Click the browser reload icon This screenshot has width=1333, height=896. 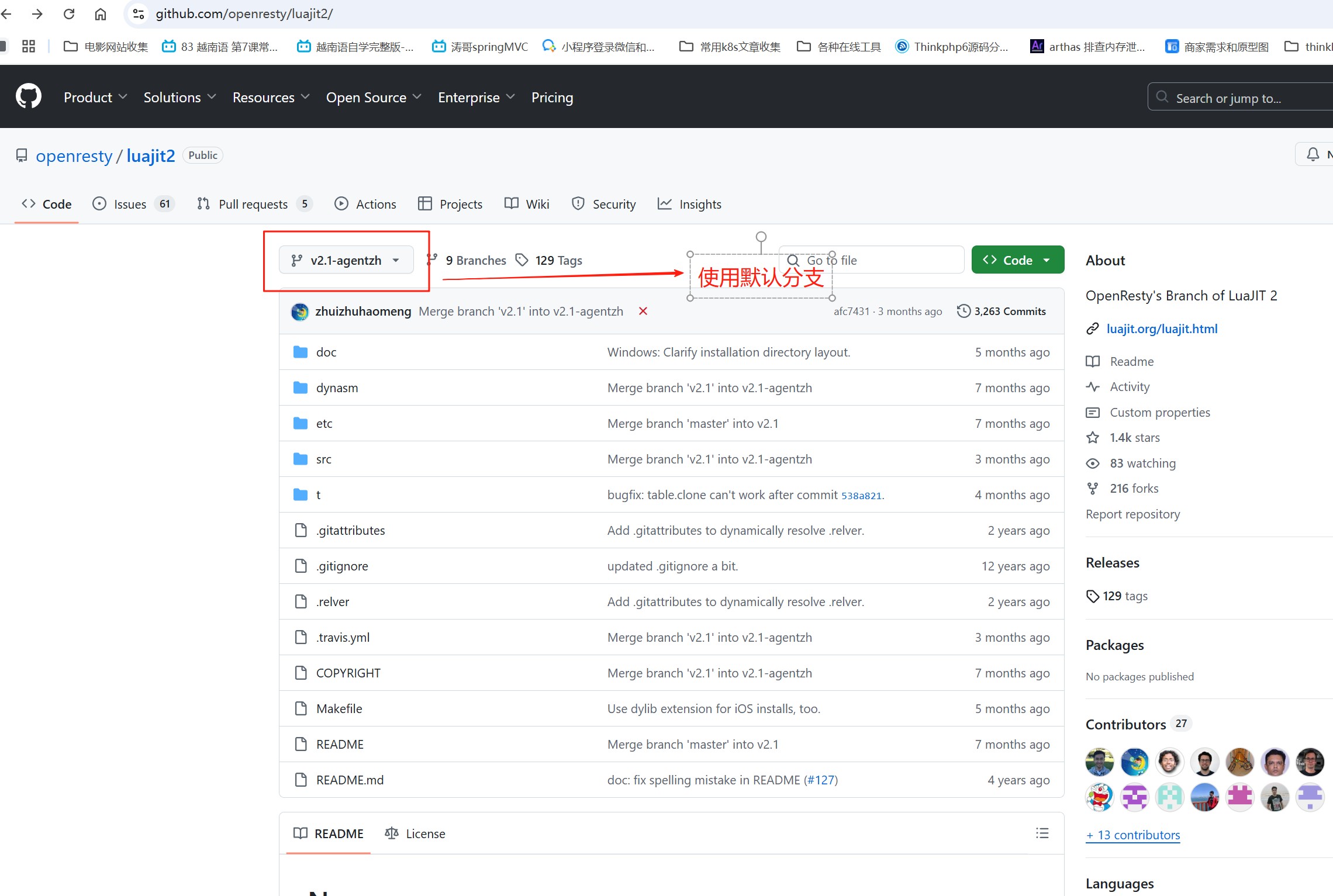pyautogui.click(x=69, y=14)
